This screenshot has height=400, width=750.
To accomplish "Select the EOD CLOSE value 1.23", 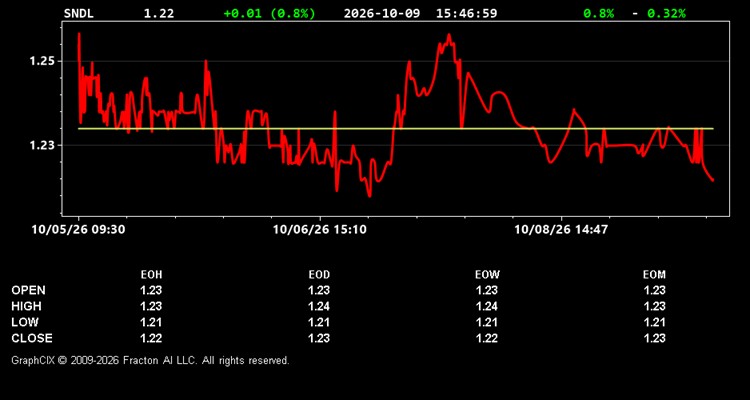I will (x=319, y=338).
